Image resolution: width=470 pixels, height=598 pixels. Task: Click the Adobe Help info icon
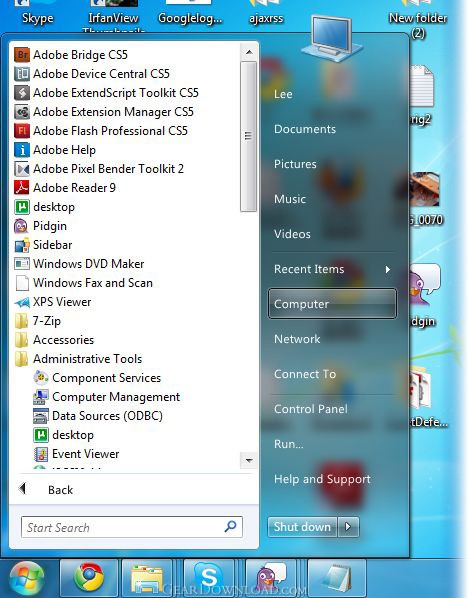[x=22, y=150]
